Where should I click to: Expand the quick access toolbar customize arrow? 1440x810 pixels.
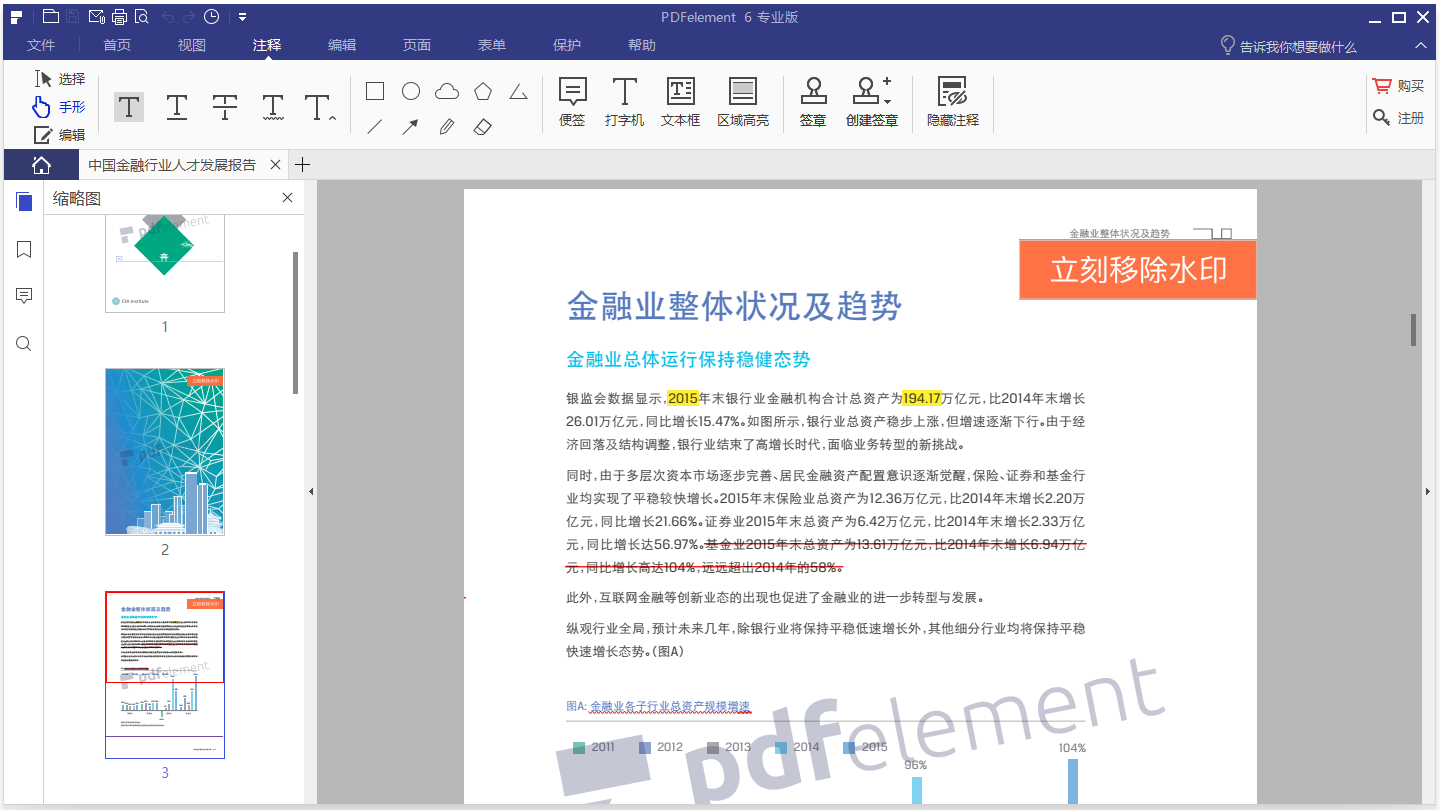pyautogui.click(x=243, y=17)
